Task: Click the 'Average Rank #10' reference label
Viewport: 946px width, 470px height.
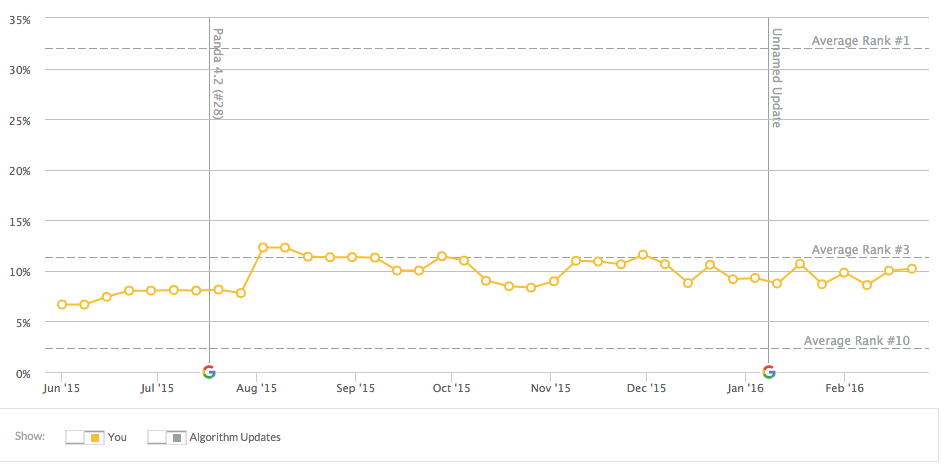Action: pos(857,341)
